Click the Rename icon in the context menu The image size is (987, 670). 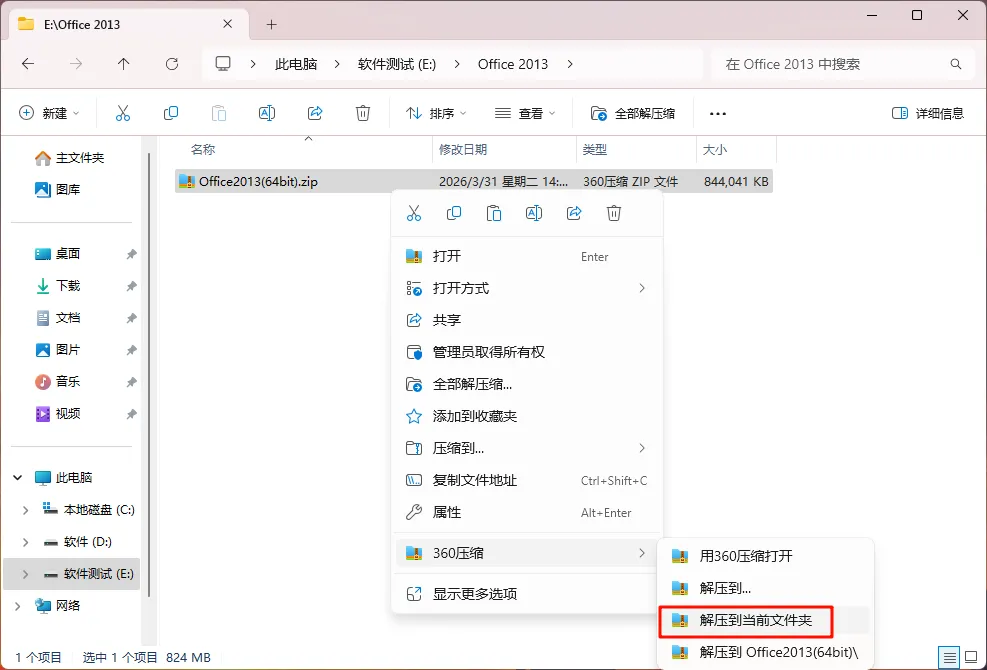point(534,213)
